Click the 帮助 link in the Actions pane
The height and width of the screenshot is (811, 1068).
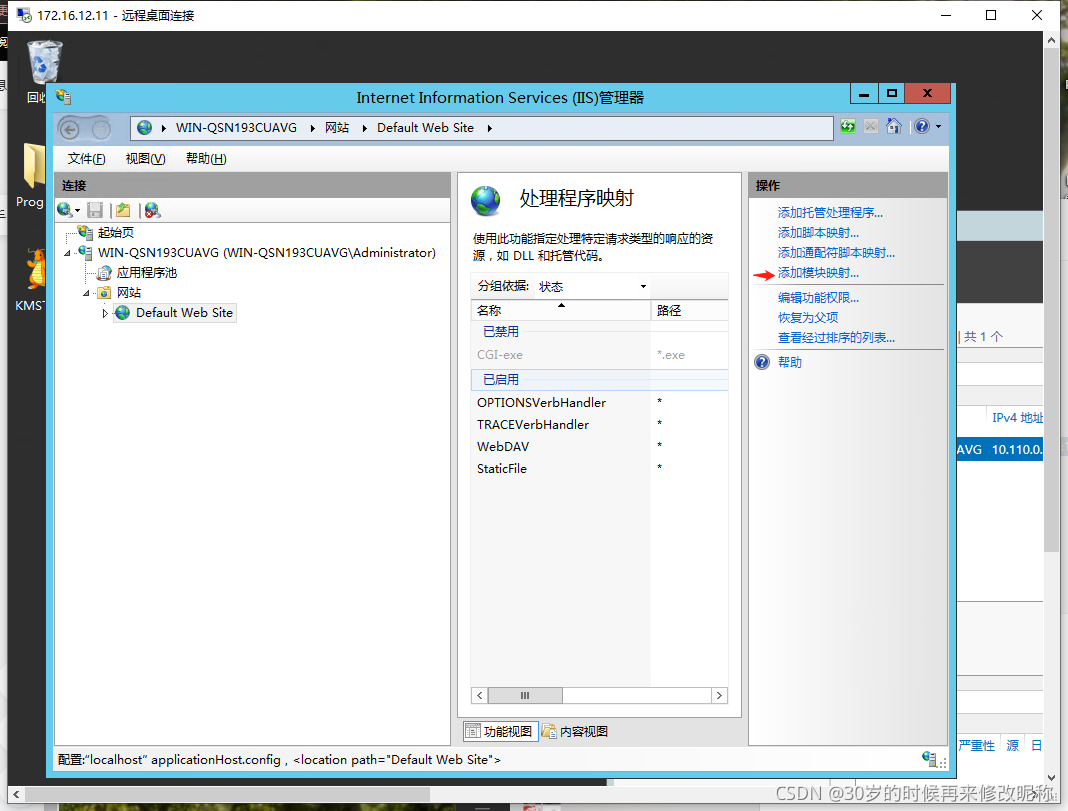pyautogui.click(x=789, y=362)
